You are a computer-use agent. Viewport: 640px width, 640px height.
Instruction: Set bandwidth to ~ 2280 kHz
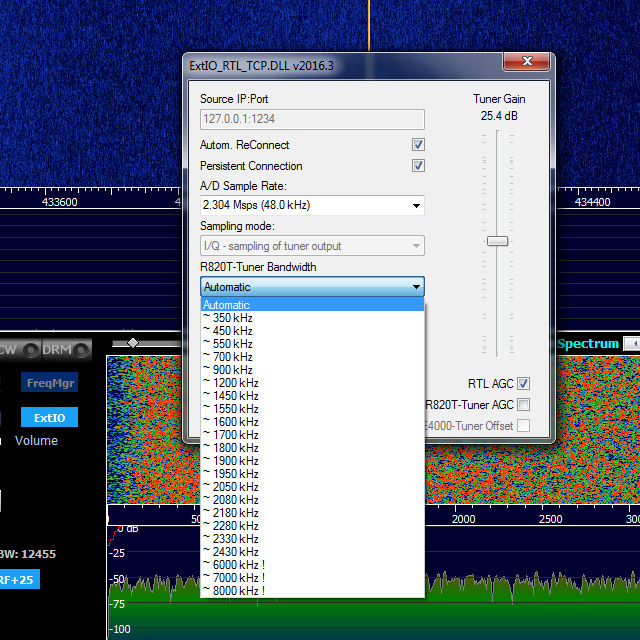pyautogui.click(x=312, y=526)
